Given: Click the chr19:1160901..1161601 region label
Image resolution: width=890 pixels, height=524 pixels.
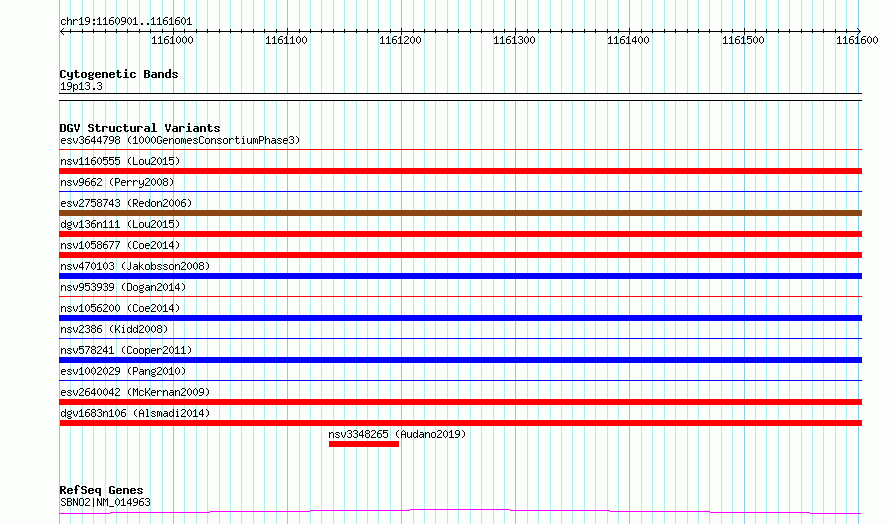Looking at the screenshot, I should click(126, 22).
